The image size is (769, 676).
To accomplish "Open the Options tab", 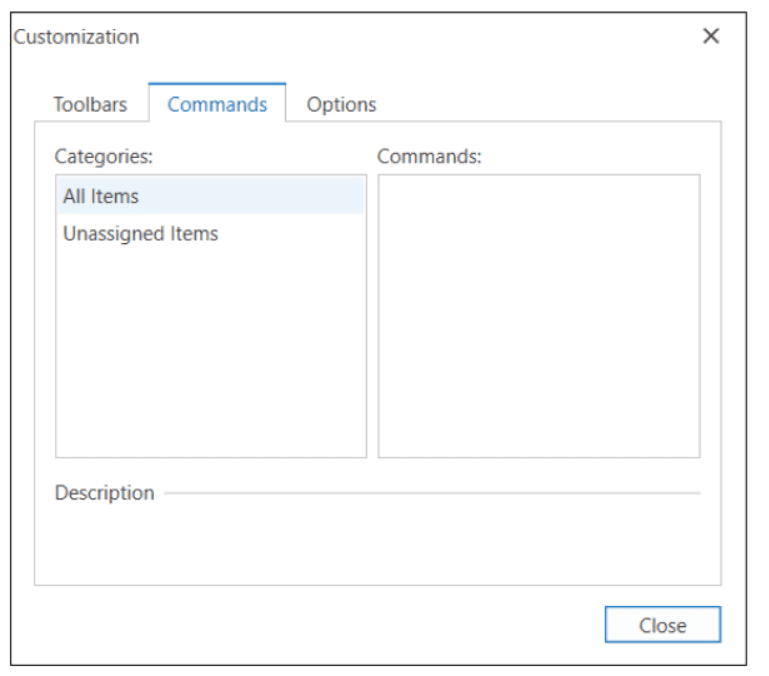I will click(341, 104).
